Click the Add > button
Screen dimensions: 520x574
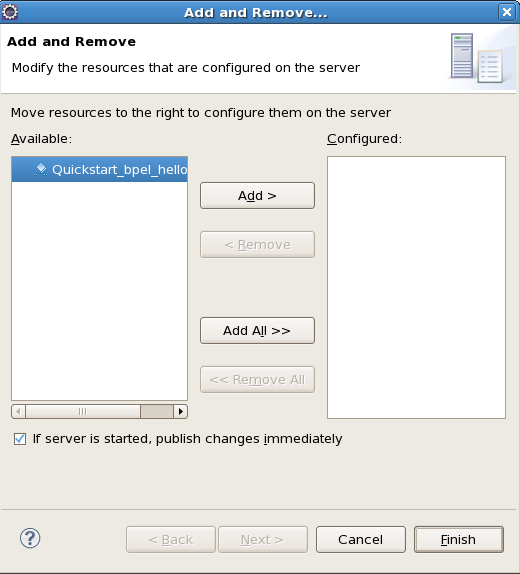point(257,195)
